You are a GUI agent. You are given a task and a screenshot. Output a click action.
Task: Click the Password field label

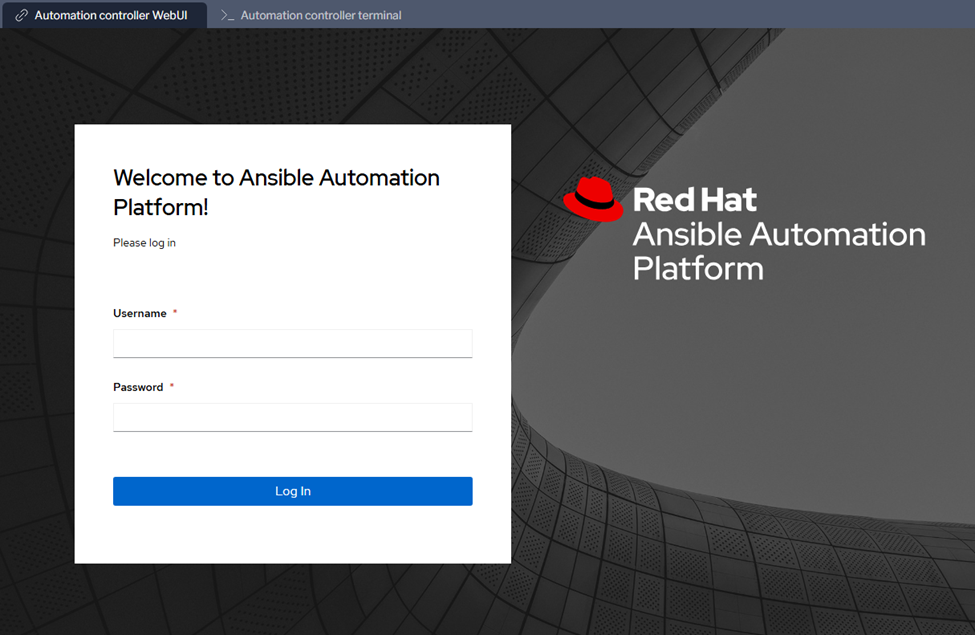(x=138, y=387)
